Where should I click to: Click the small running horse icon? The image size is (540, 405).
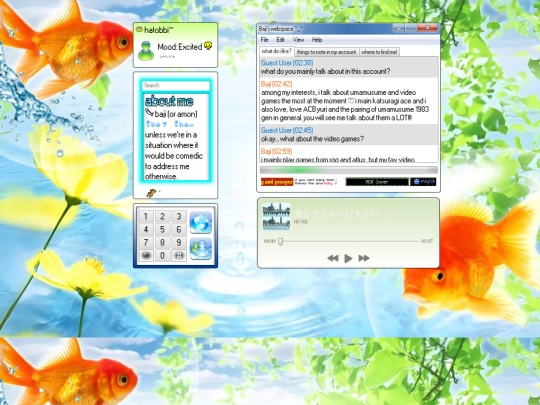tap(152, 193)
